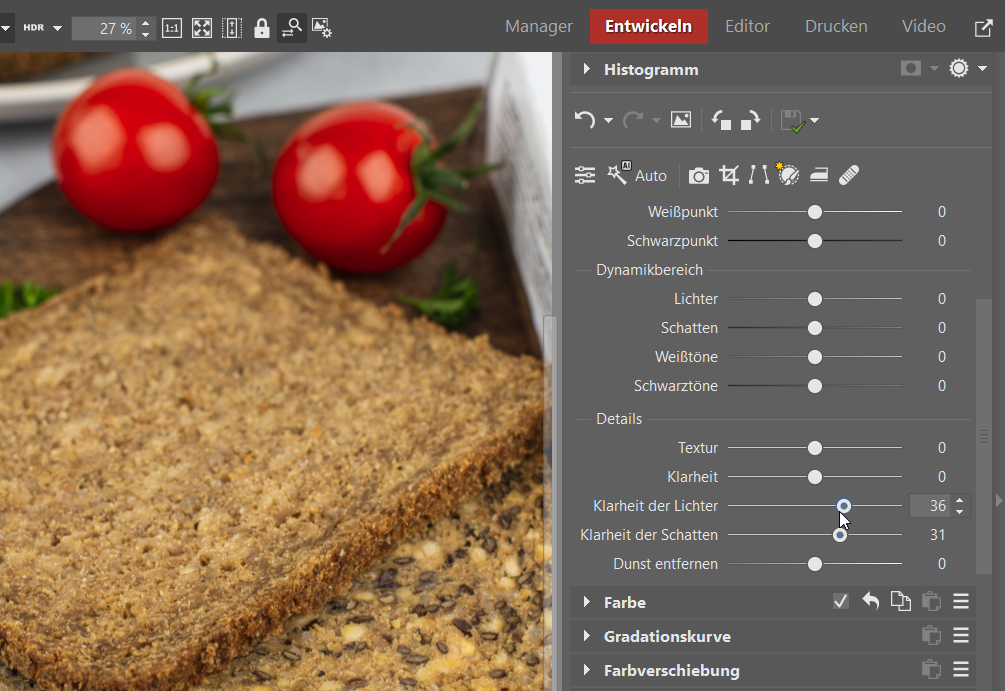Click the 1:1 zoom icon
This screenshot has width=1005, height=691.
click(172, 28)
